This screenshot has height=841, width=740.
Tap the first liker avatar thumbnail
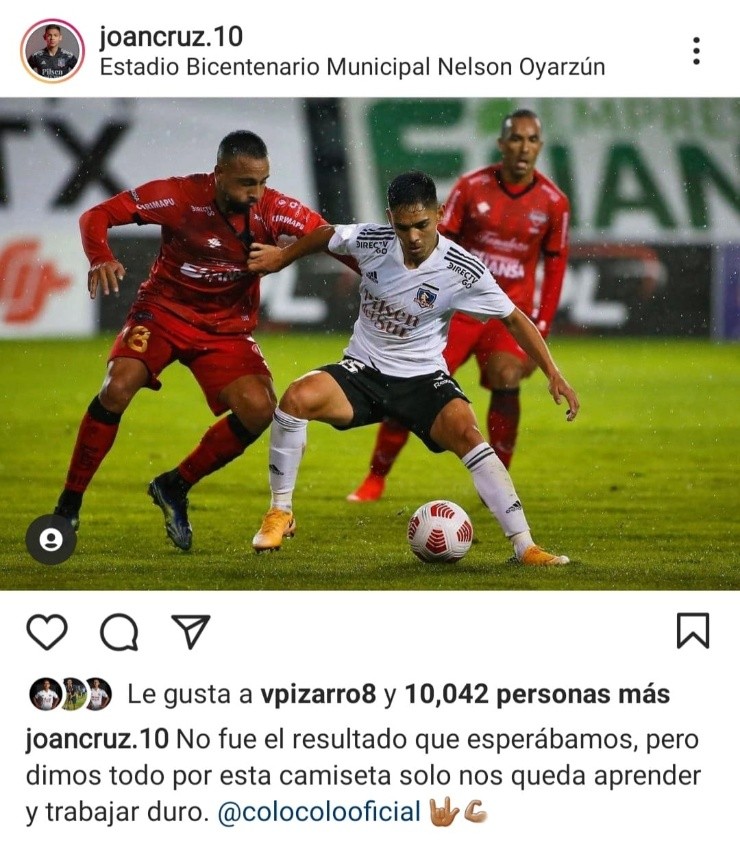45,694
